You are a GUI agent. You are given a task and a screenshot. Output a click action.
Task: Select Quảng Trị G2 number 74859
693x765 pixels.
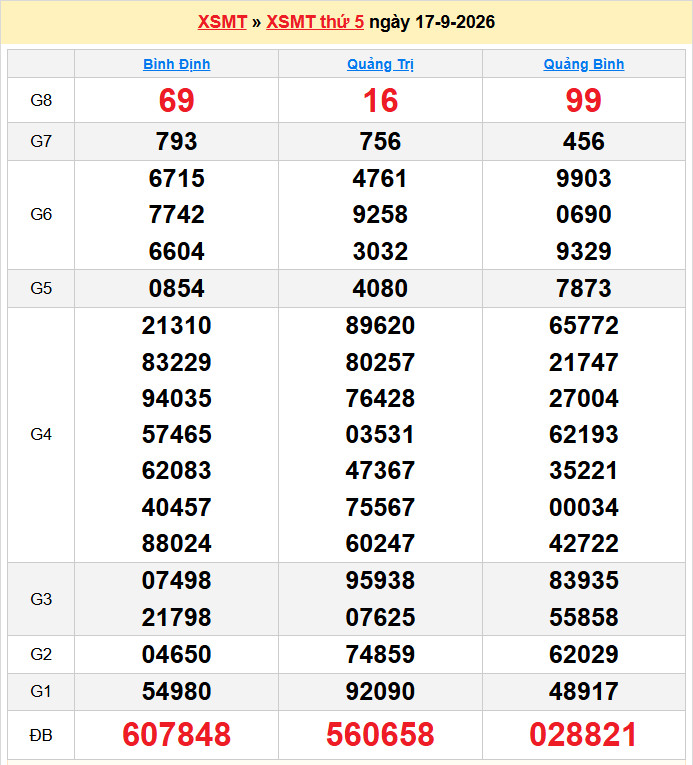coord(380,654)
